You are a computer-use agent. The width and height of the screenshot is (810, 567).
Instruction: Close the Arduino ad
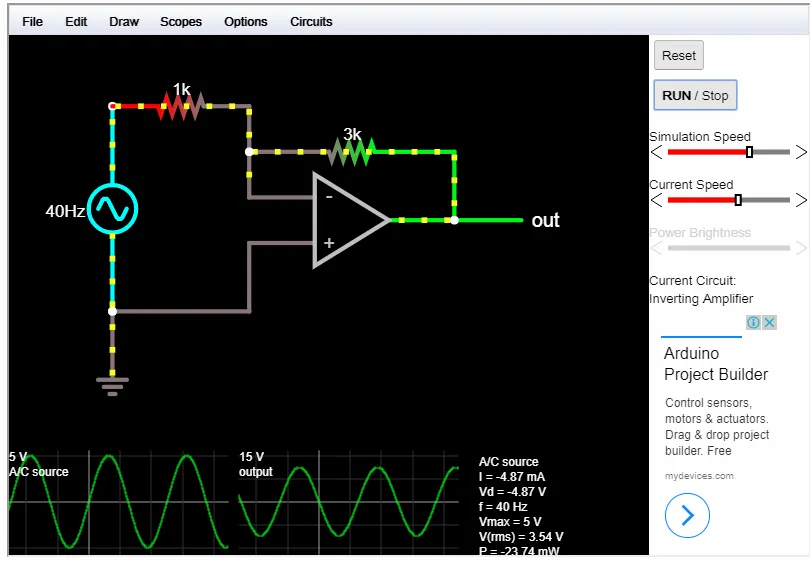point(769,323)
